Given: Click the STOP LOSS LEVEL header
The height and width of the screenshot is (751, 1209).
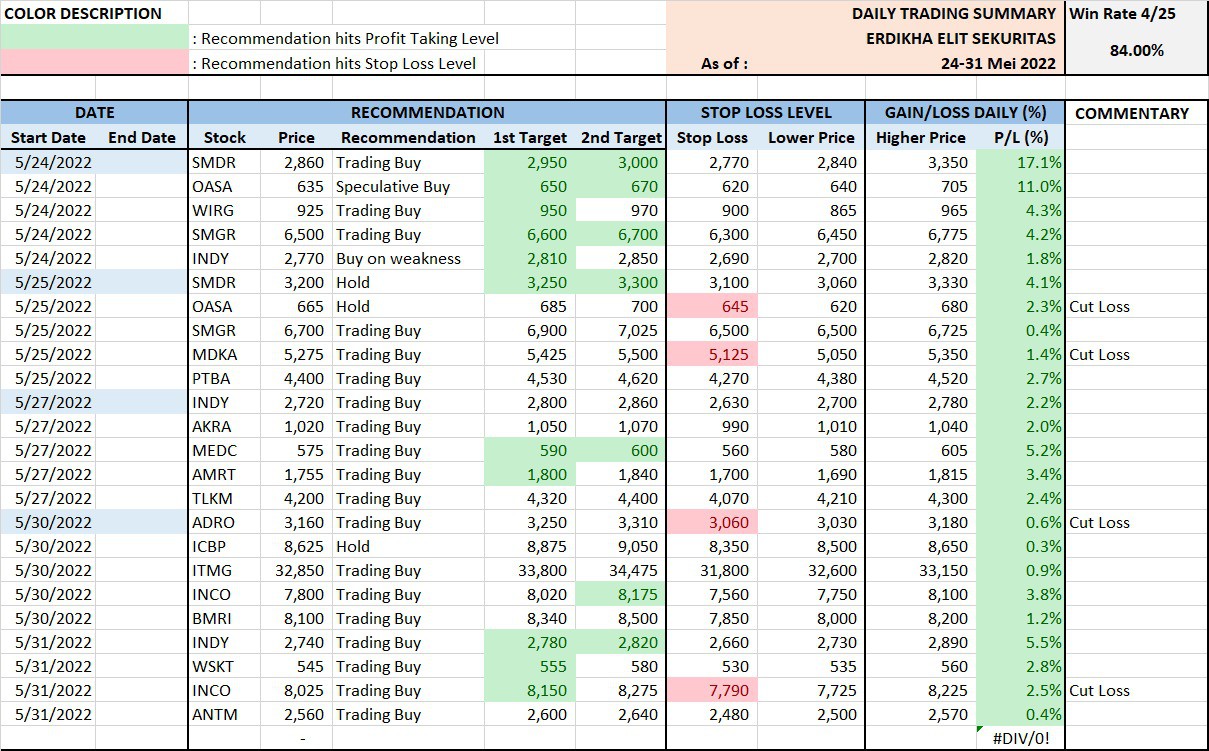Looking at the screenshot, I should click(x=766, y=113).
